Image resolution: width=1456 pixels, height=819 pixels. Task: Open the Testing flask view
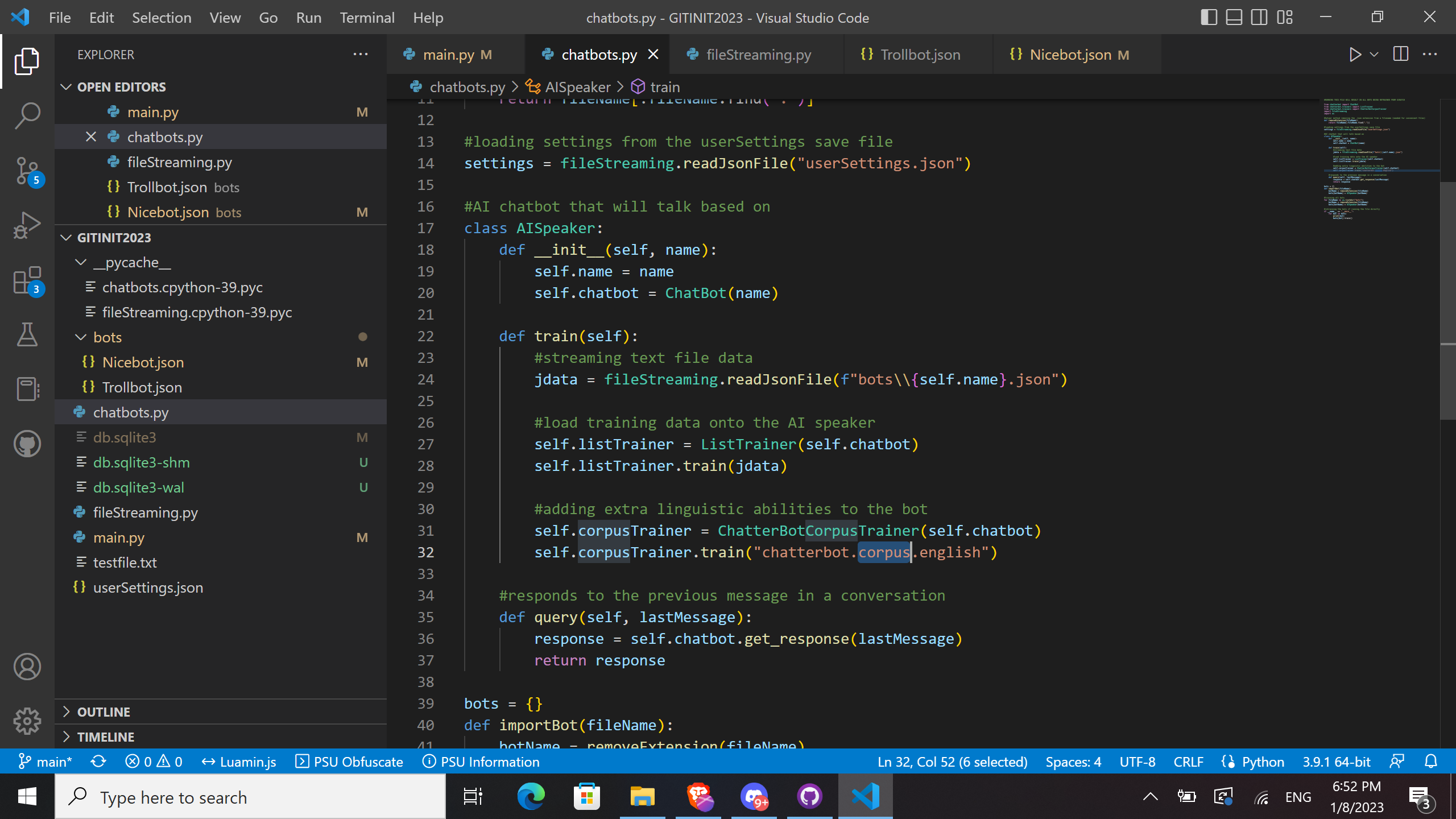[27, 334]
